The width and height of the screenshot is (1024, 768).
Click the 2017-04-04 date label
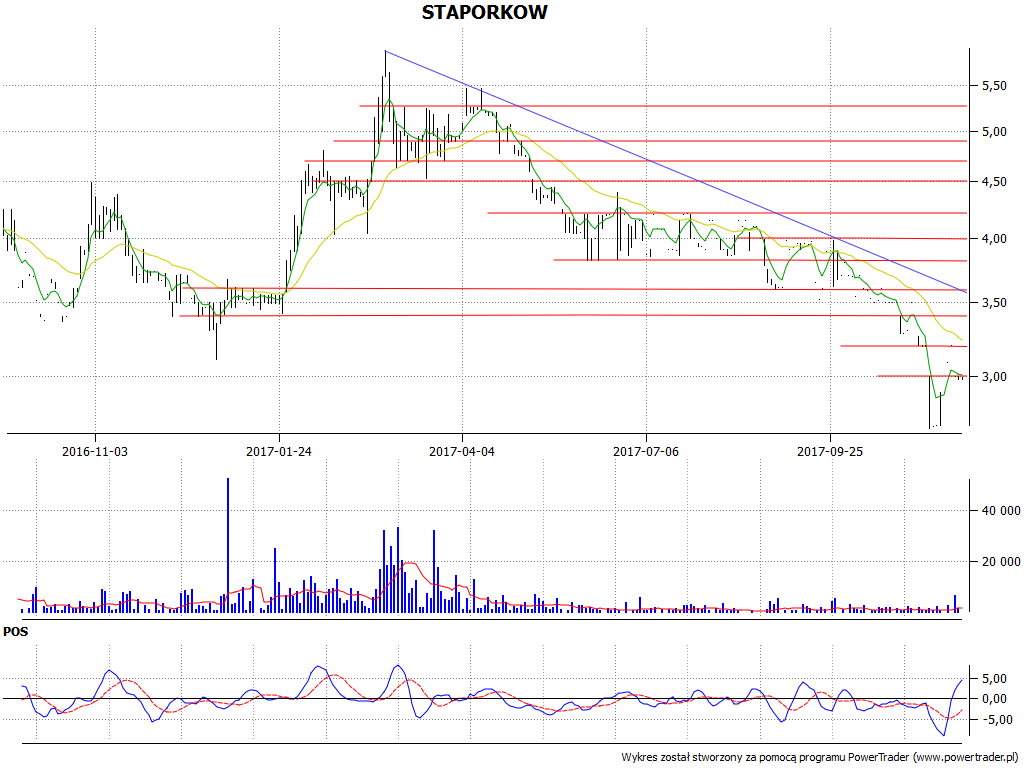click(x=462, y=451)
